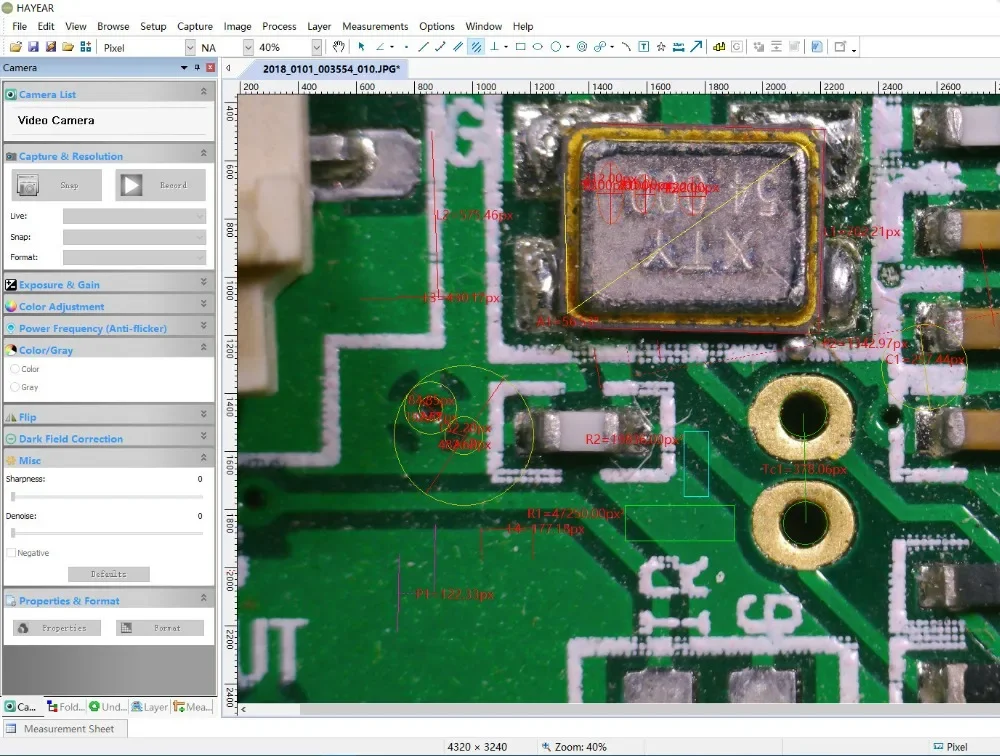Image resolution: width=1000 pixels, height=756 pixels.
Task: Select the rectangle measurement tool
Action: (521, 47)
